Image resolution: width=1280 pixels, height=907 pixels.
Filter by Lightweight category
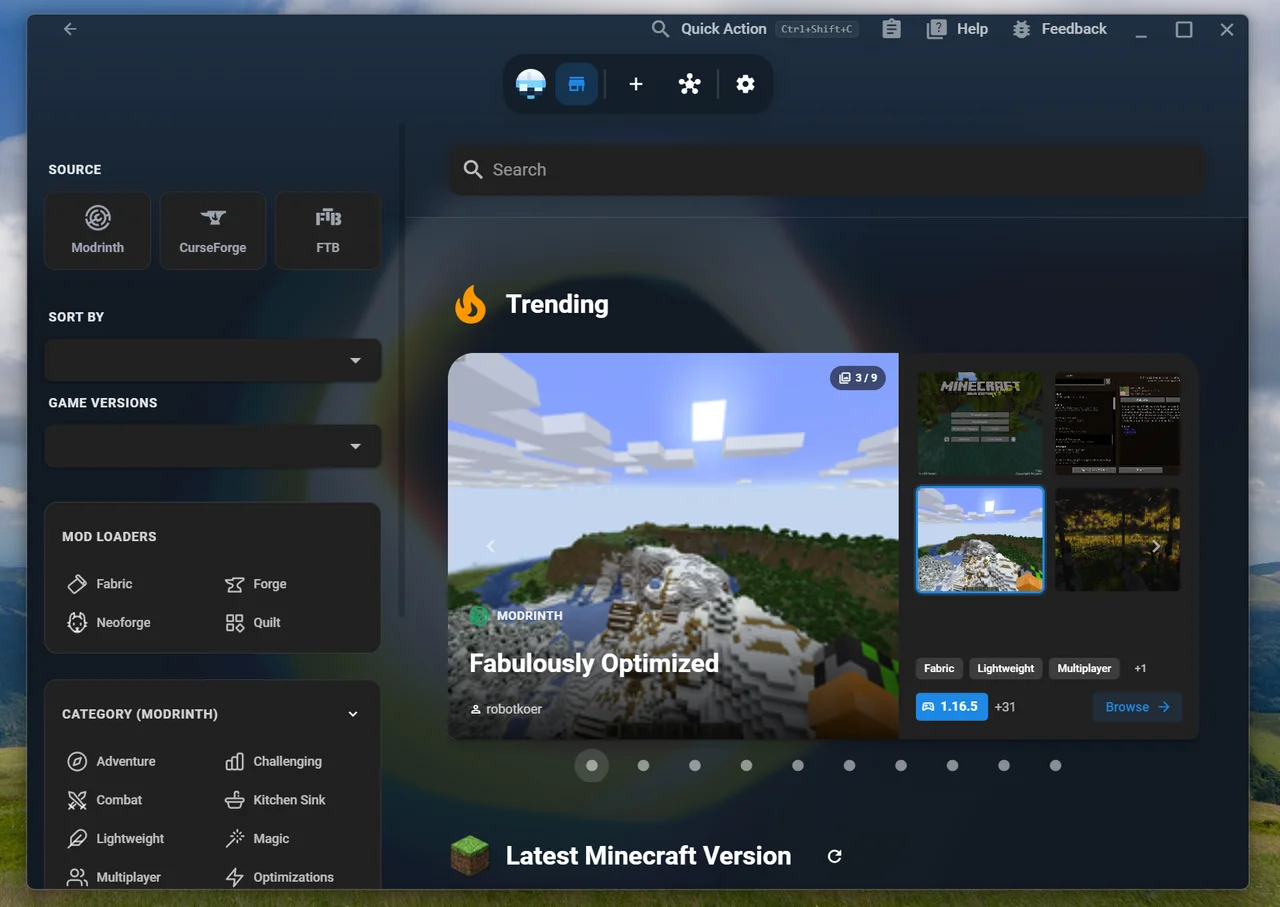coord(115,839)
